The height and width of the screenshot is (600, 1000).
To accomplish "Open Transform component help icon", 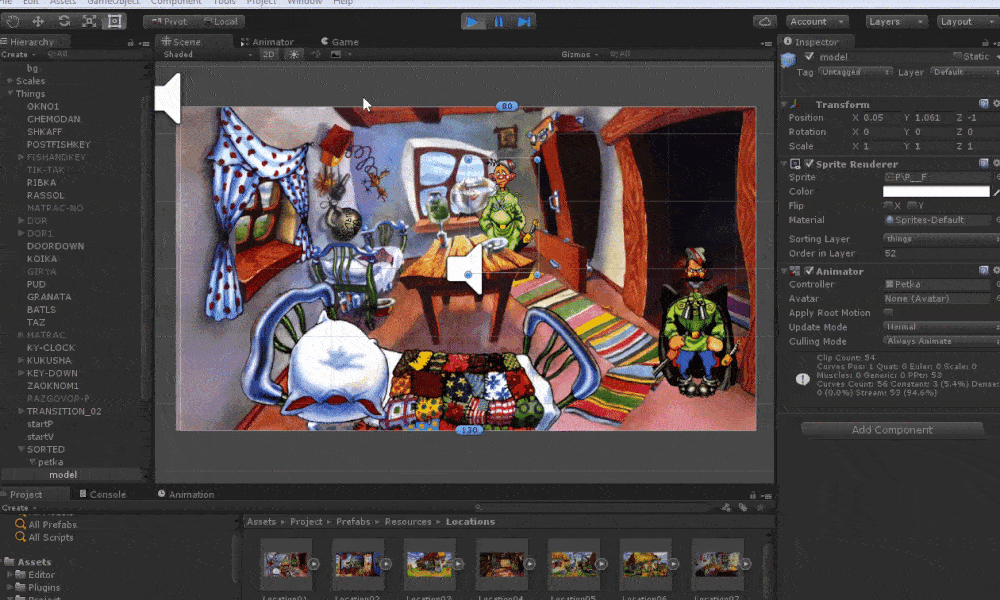I will click(983, 104).
